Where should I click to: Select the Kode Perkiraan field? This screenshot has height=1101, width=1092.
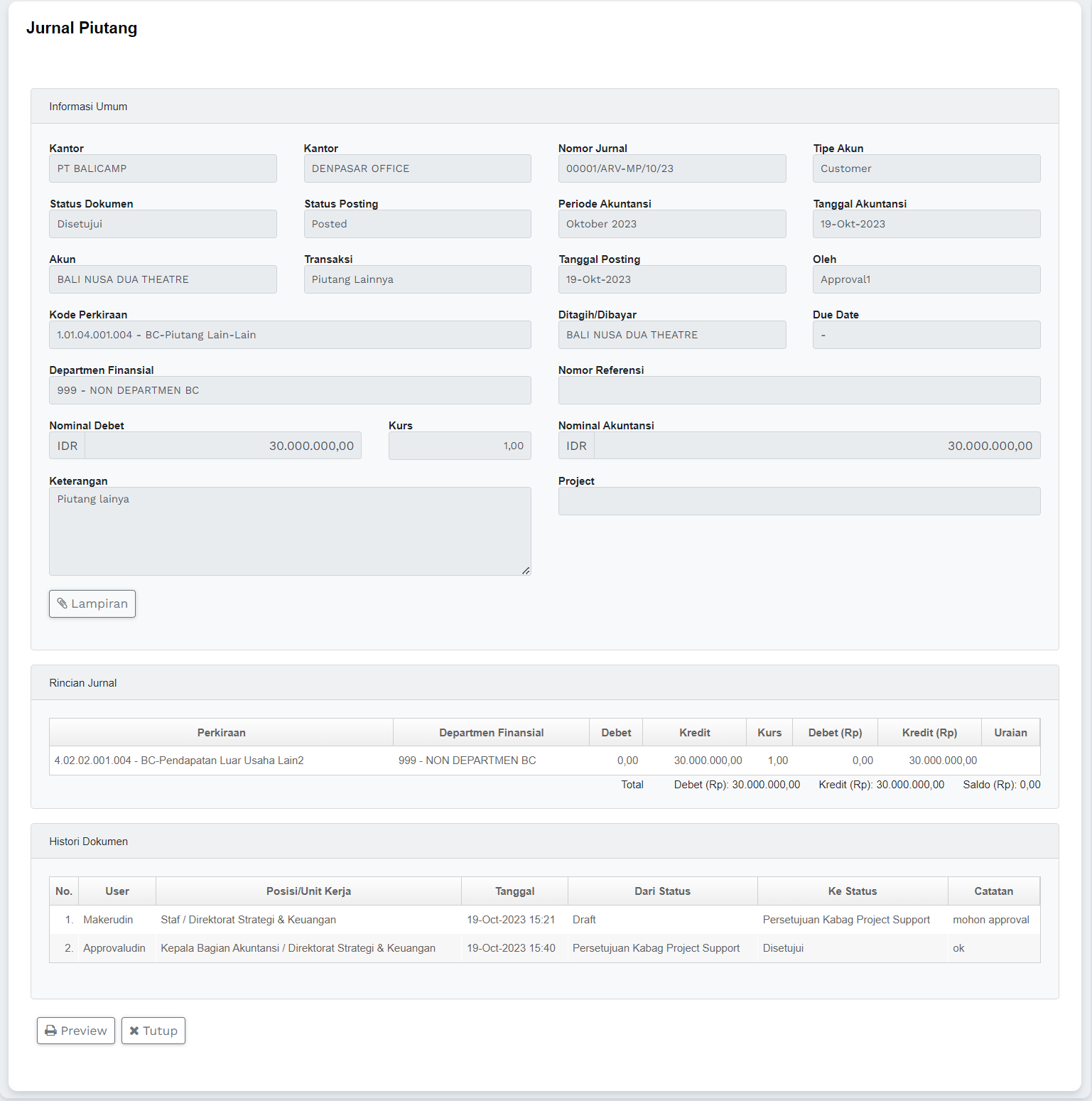click(x=290, y=335)
